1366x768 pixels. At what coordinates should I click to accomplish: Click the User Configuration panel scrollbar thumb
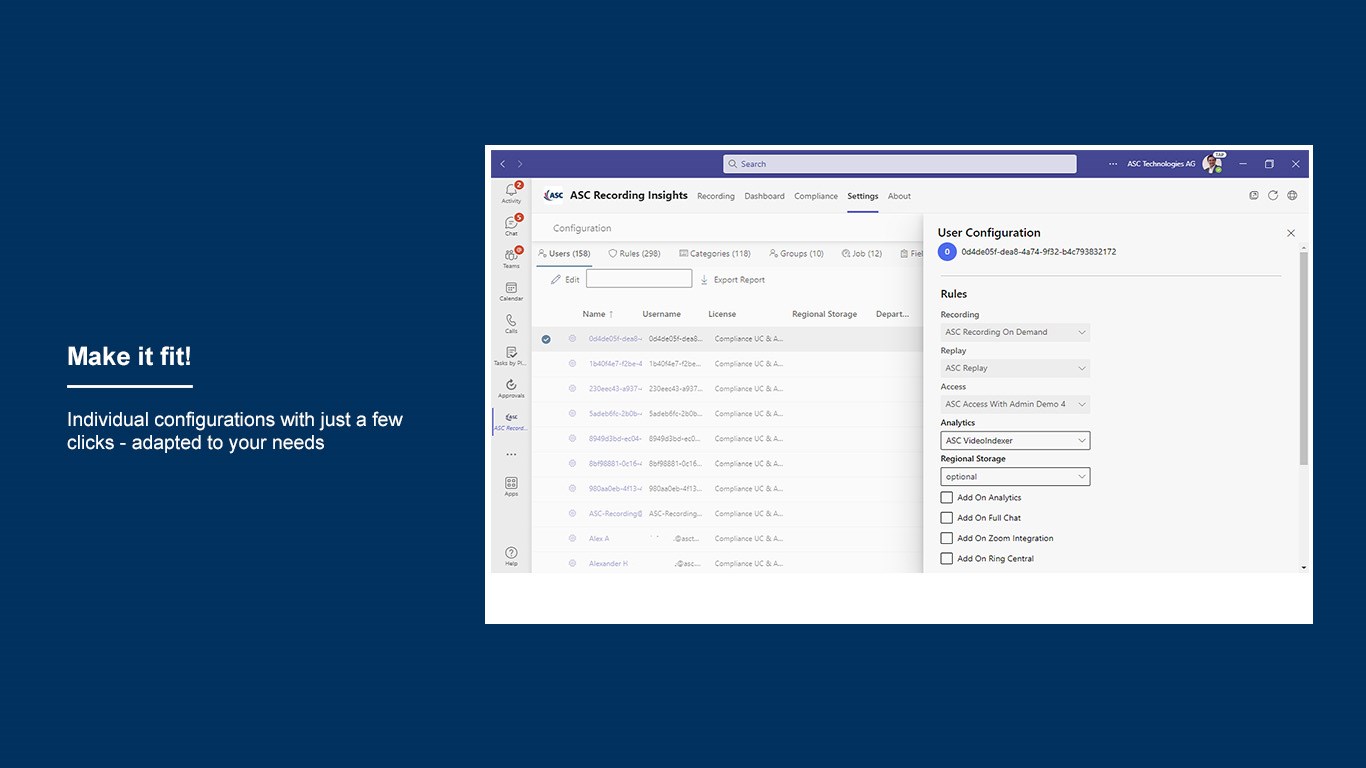[x=1303, y=357]
